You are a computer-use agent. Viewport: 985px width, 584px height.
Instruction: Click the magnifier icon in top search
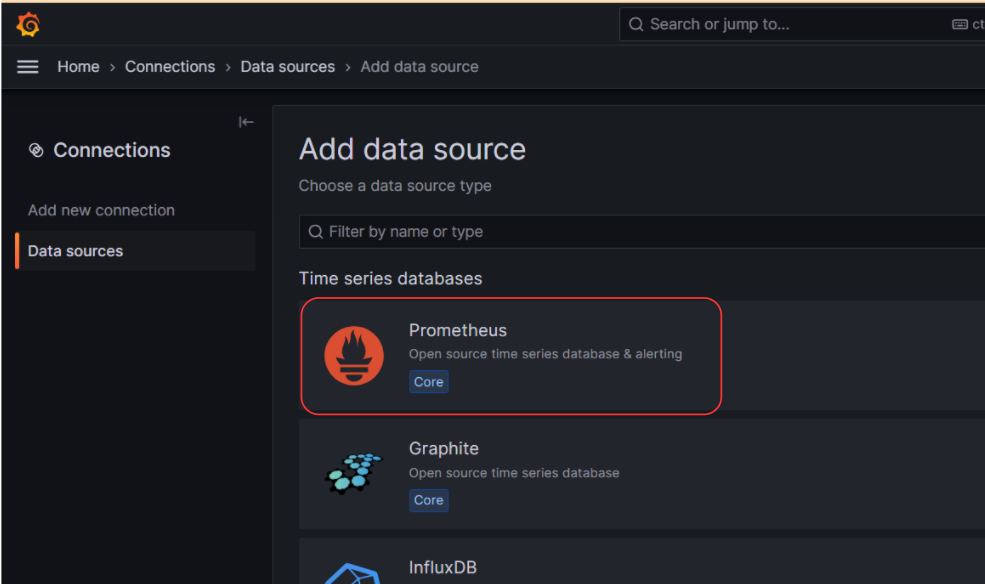636,24
